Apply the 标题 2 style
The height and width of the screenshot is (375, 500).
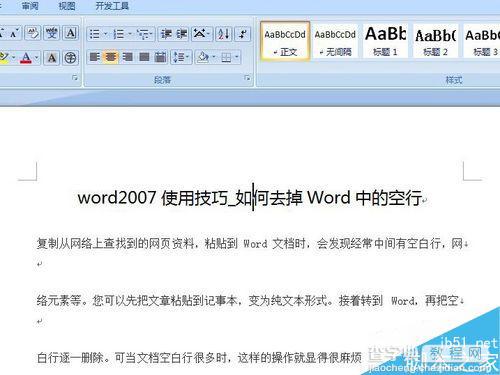coord(435,41)
